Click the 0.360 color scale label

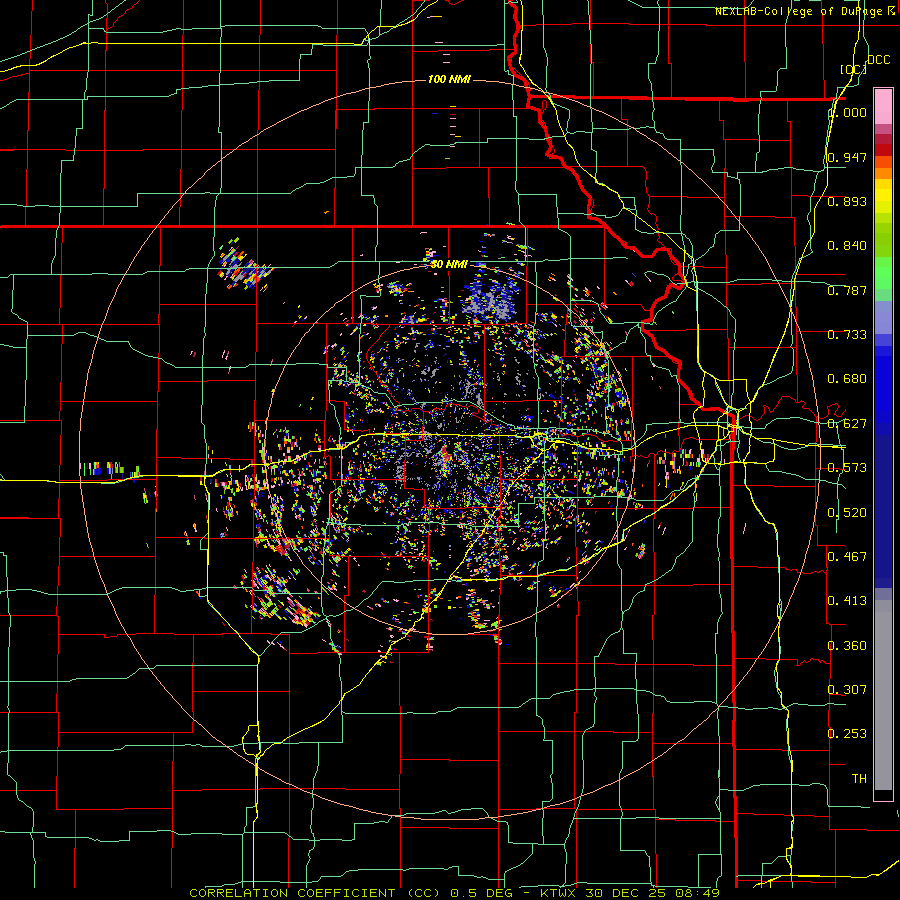847,646
